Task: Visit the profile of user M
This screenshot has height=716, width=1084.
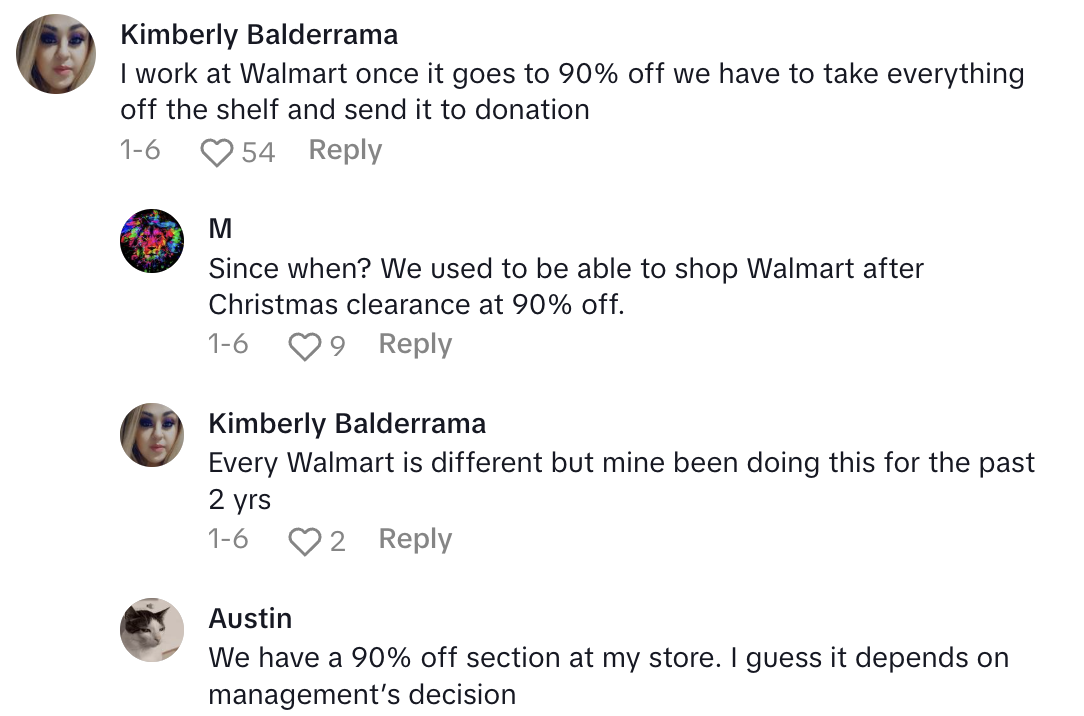Action: tap(220, 229)
